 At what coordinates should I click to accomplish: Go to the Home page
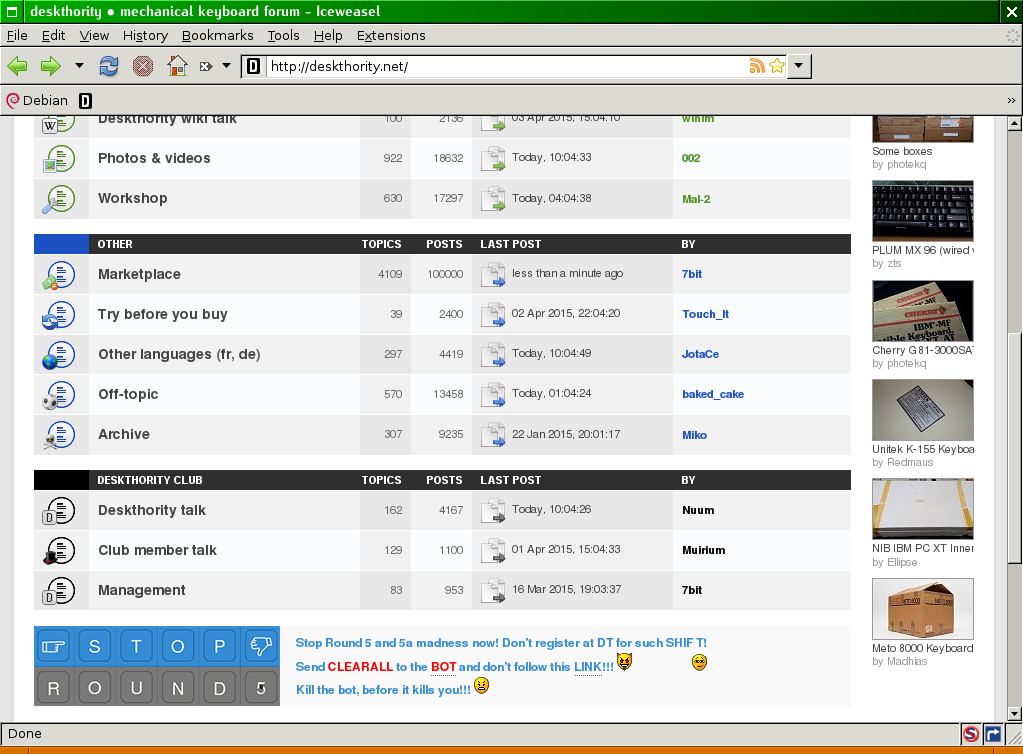tap(177, 67)
